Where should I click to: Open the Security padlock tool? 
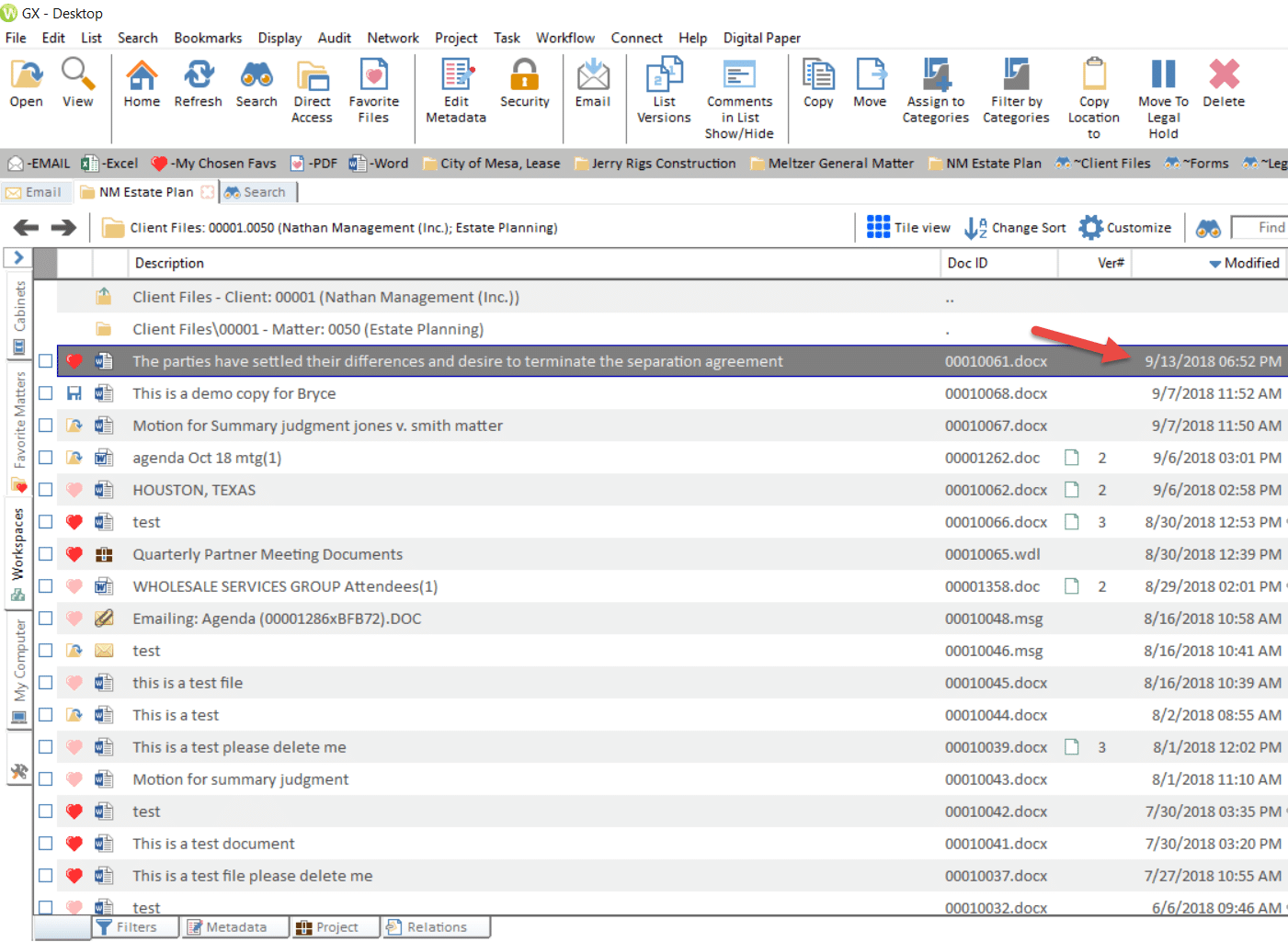click(x=525, y=83)
